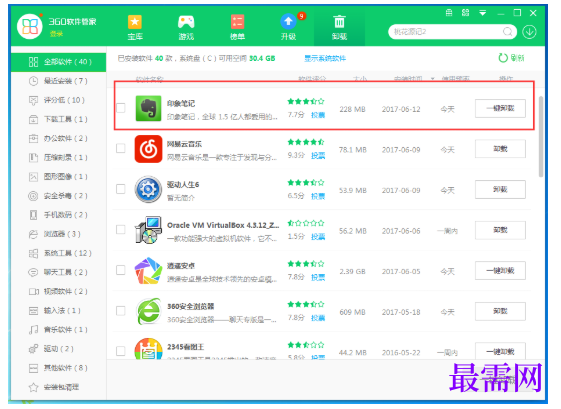Click 投票 link for Oracle VM VirtualBox
This screenshot has height=409, width=561.
318,237
